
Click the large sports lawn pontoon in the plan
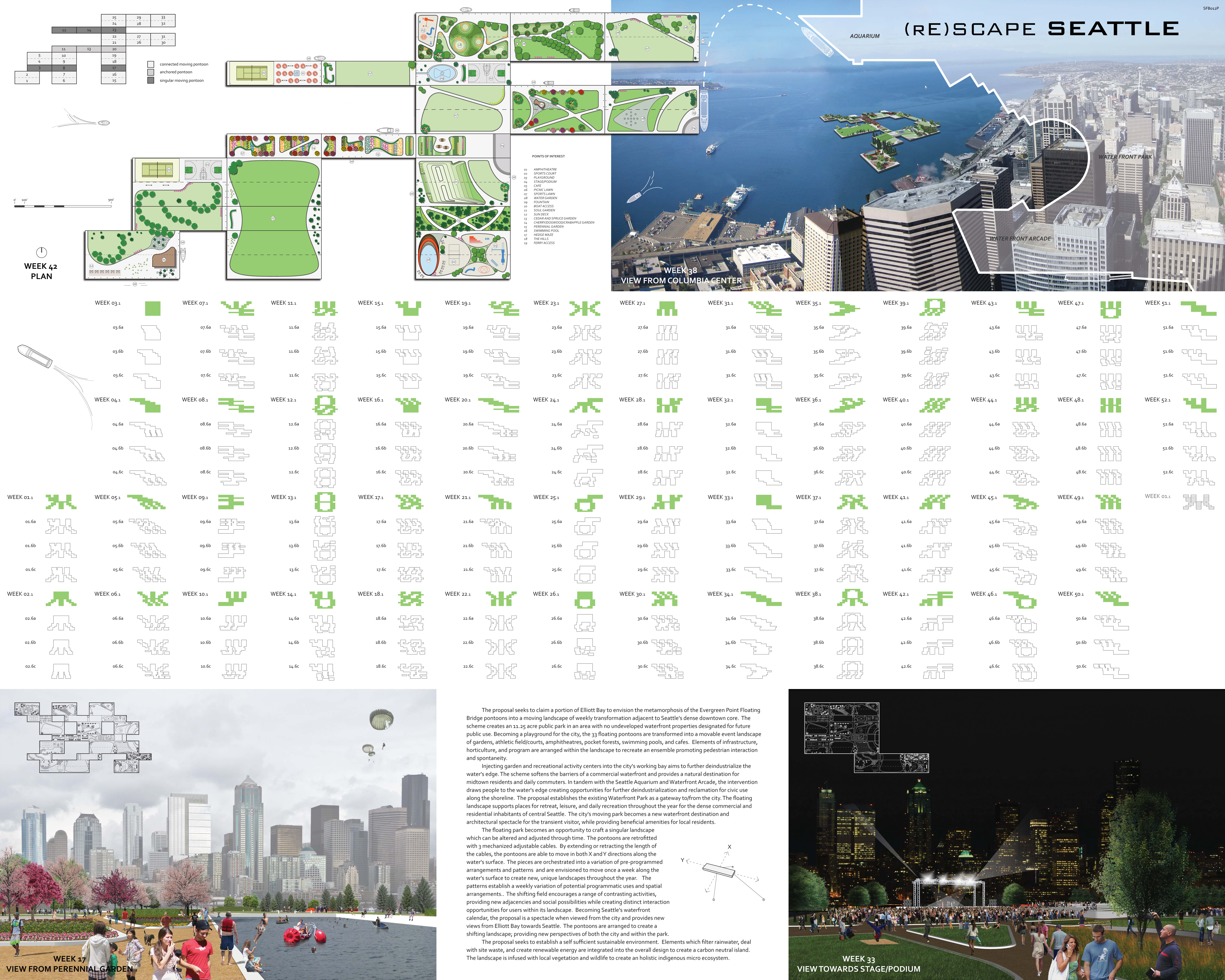(273, 219)
